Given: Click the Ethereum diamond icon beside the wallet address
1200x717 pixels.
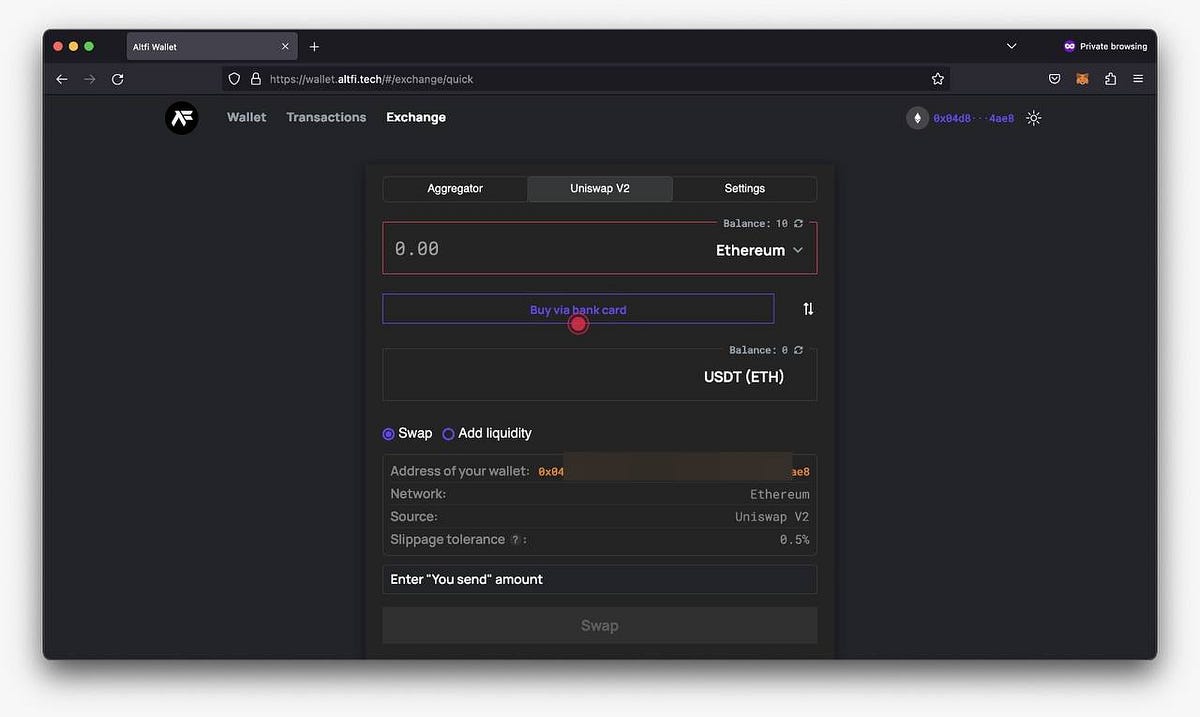Looking at the screenshot, I should pos(917,117).
